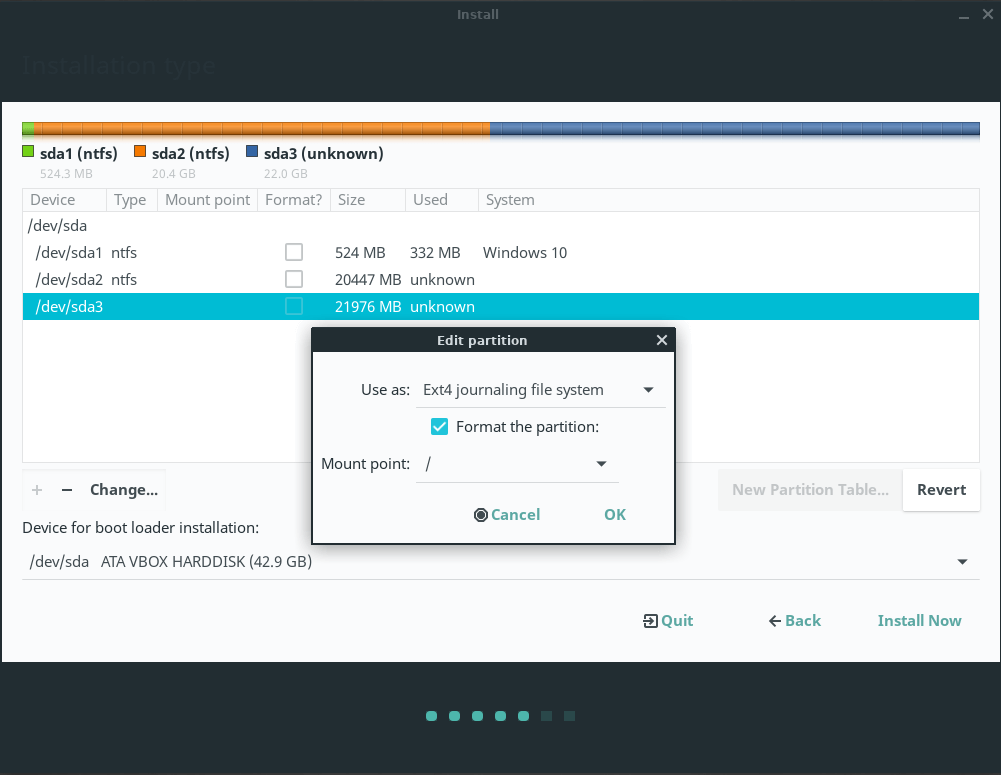The height and width of the screenshot is (775, 1001).
Task: Click the Revert button
Action: 940,490
